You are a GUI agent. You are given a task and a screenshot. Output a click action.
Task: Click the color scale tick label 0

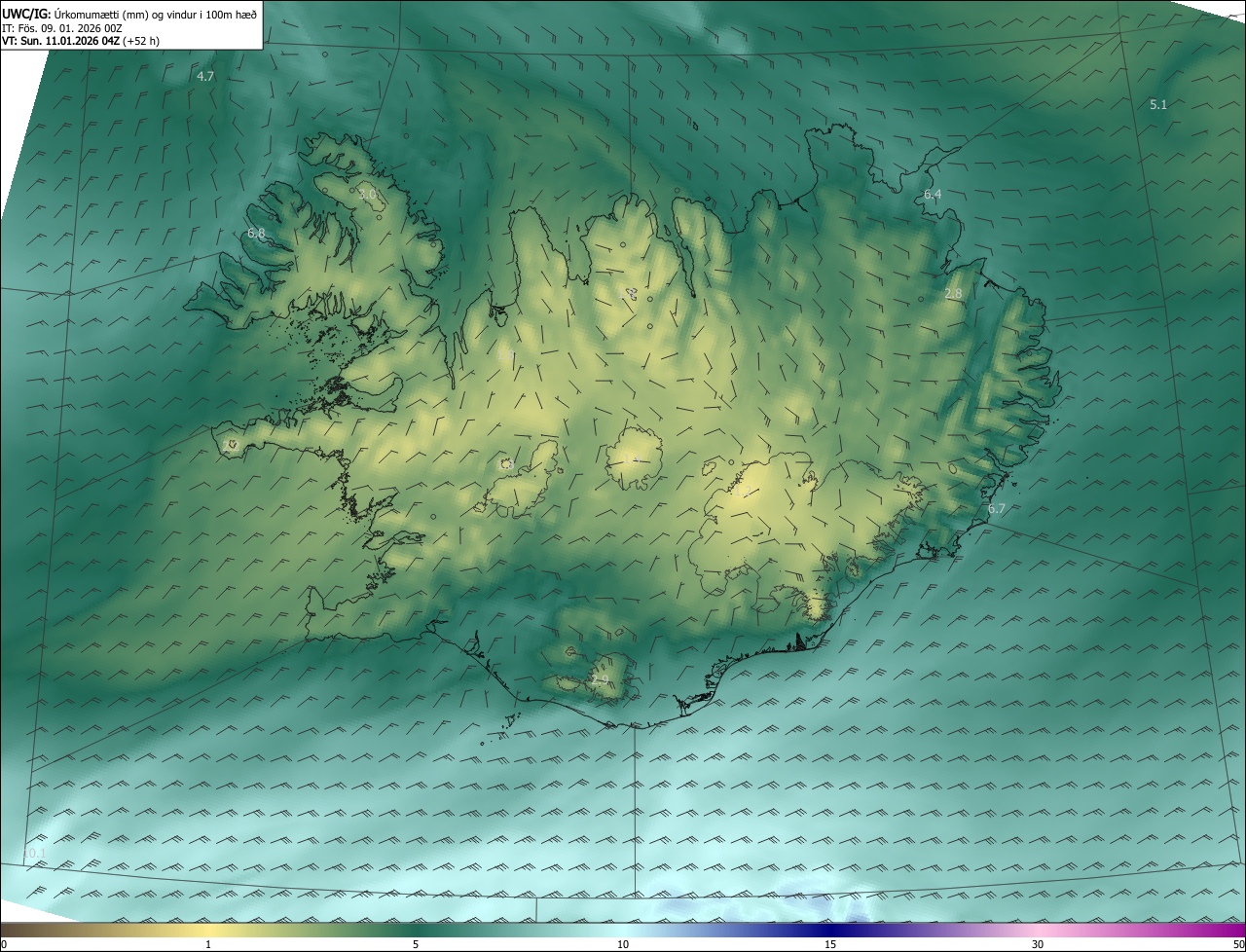tap(4, 944)
